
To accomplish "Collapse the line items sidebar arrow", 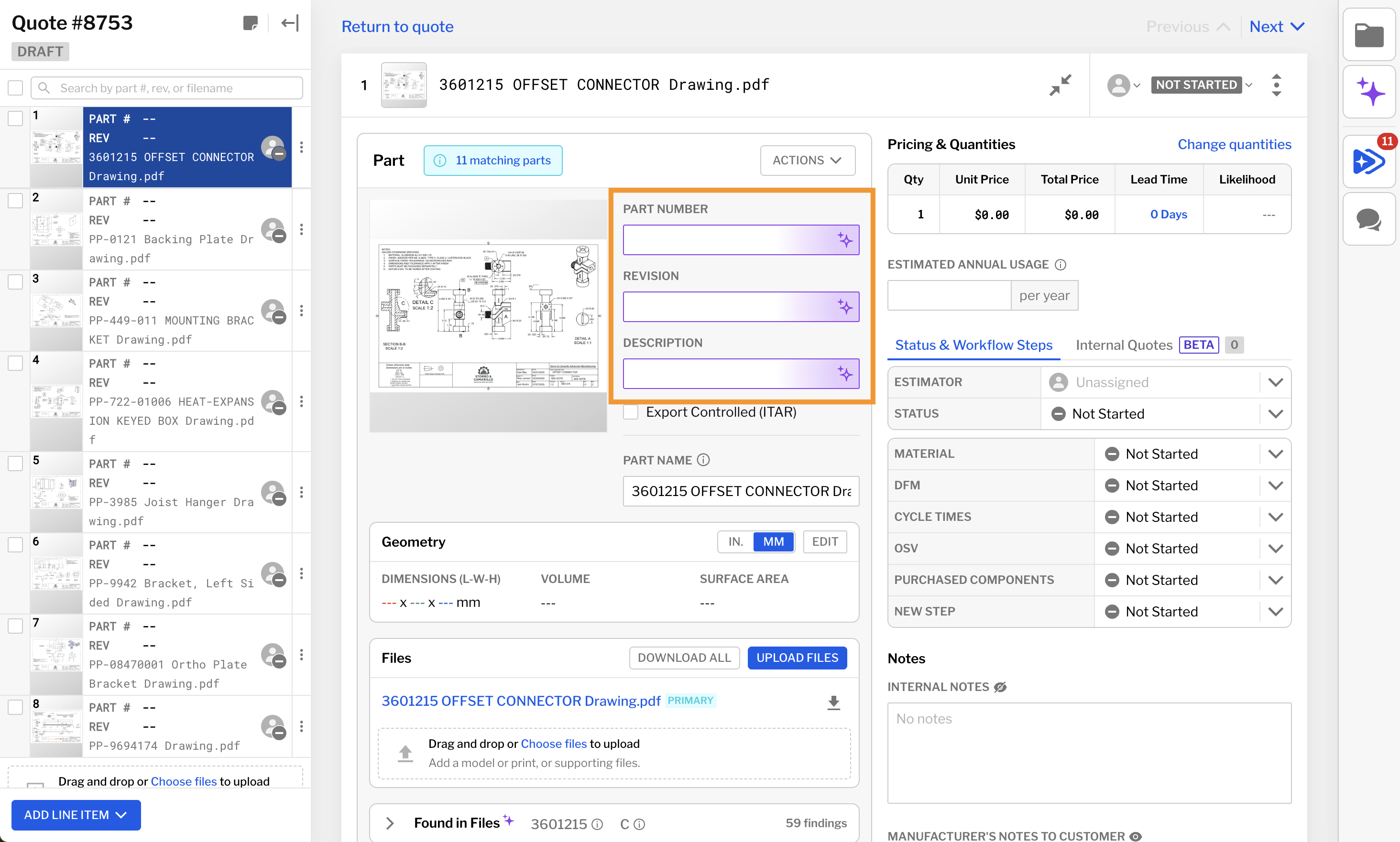I will click(290, 23).
